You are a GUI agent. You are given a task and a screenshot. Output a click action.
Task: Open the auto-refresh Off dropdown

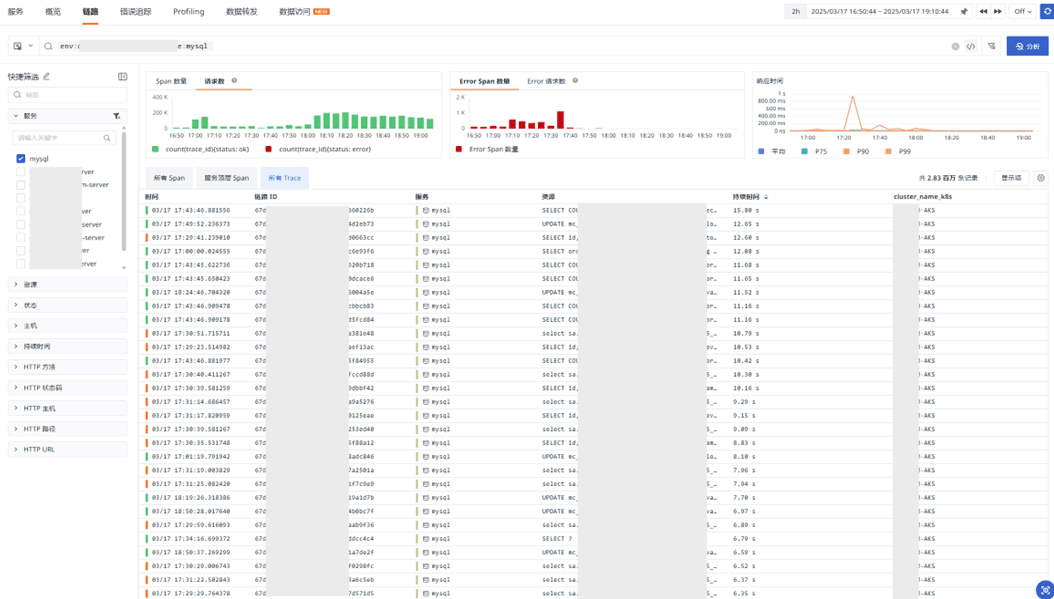[1023, 12]
